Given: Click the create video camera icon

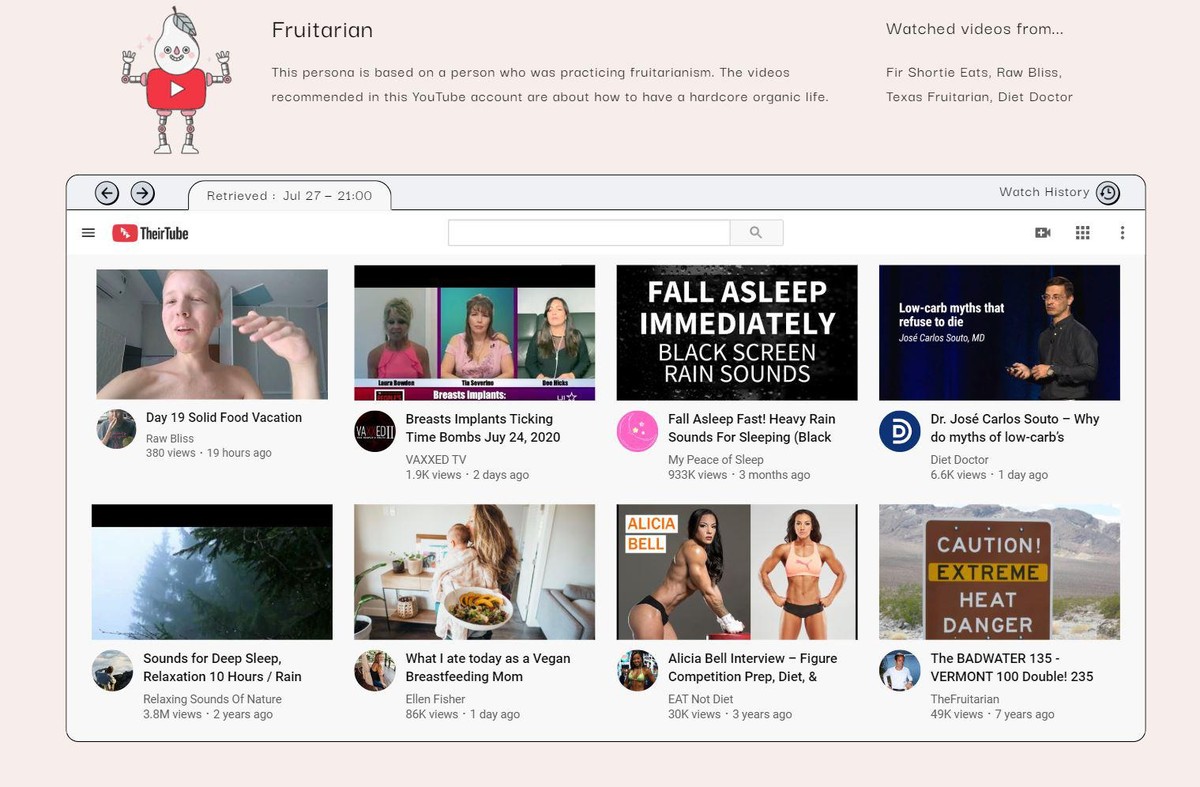Looking at the screenshot, I should (x=1042, y=233).
